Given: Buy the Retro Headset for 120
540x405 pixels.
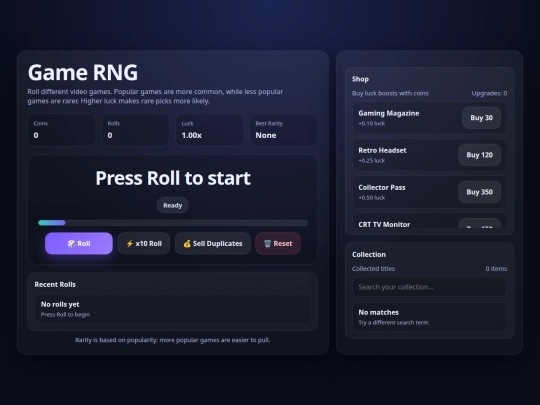Looking at the screenshot, I should tap(479, 155).
